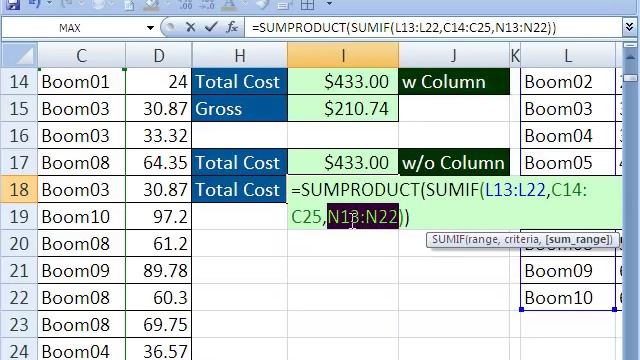
Task: Select row 21 header
Action: [19, 270]
